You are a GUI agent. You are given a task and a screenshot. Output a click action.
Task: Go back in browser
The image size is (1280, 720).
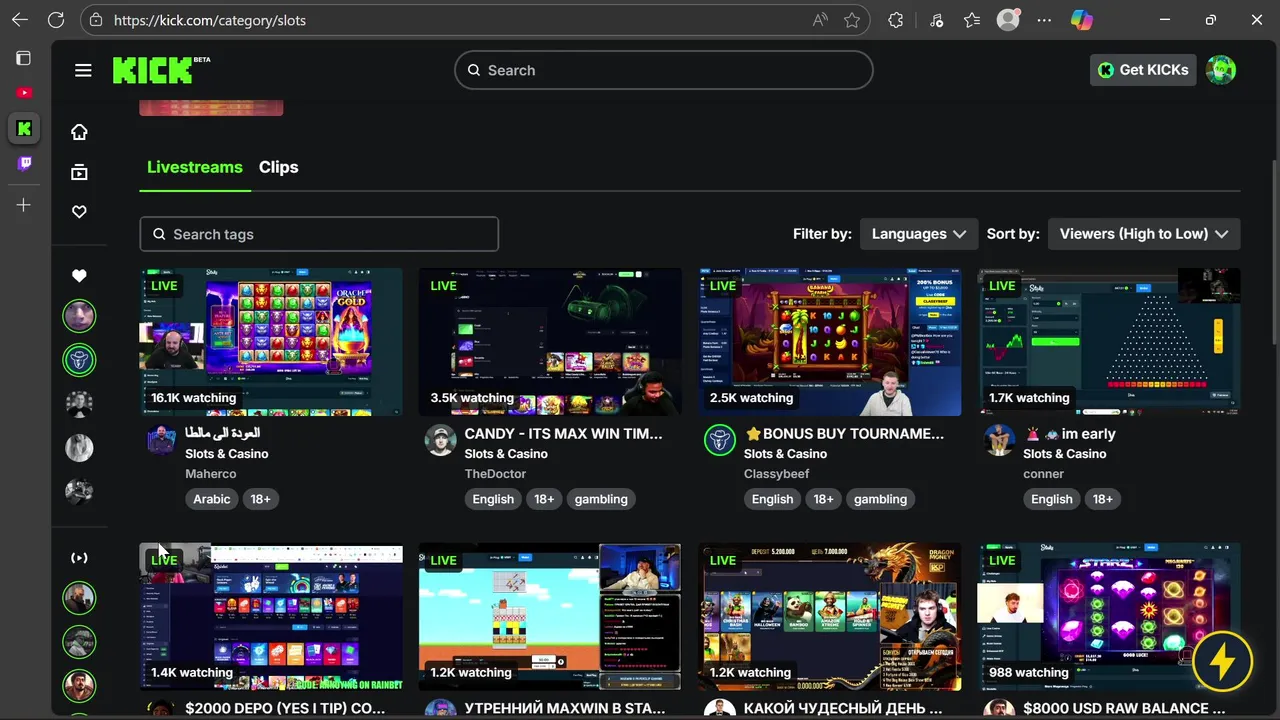[x=20, y=20]
